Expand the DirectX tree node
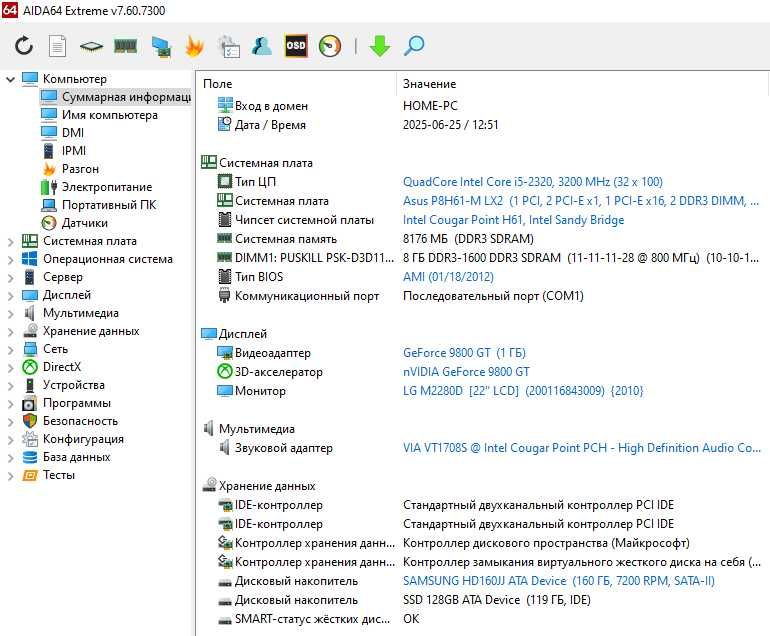The width and height of the screenshot is (770, 636). (10, 368)
